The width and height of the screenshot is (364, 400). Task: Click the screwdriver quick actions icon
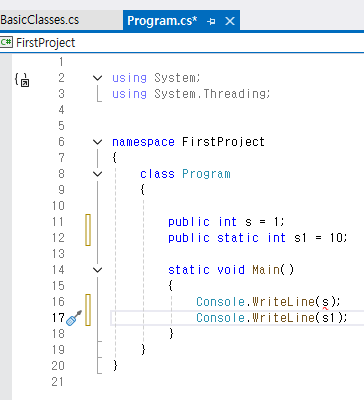[74, 318]
